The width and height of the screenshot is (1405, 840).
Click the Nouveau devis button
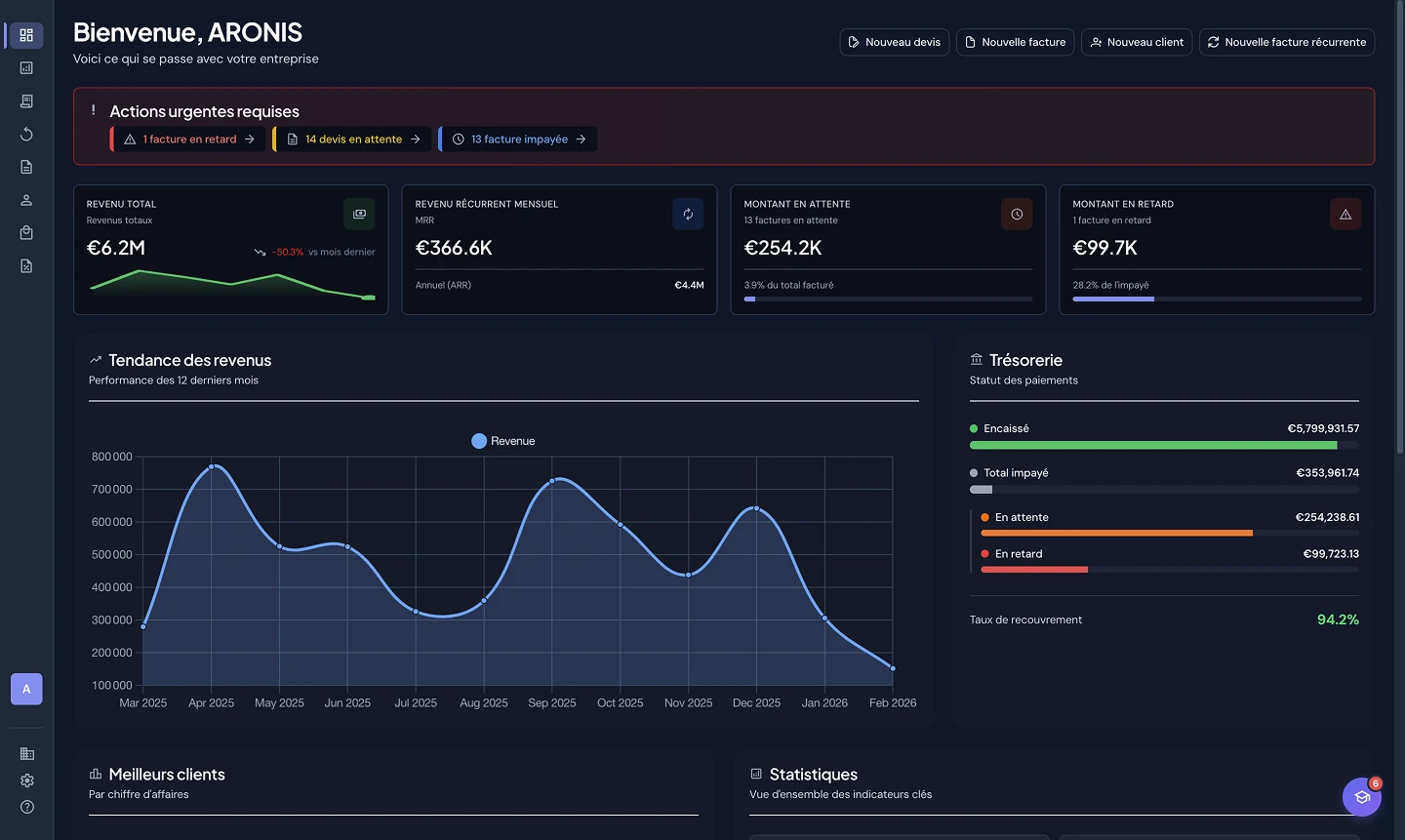pos(894,42)
